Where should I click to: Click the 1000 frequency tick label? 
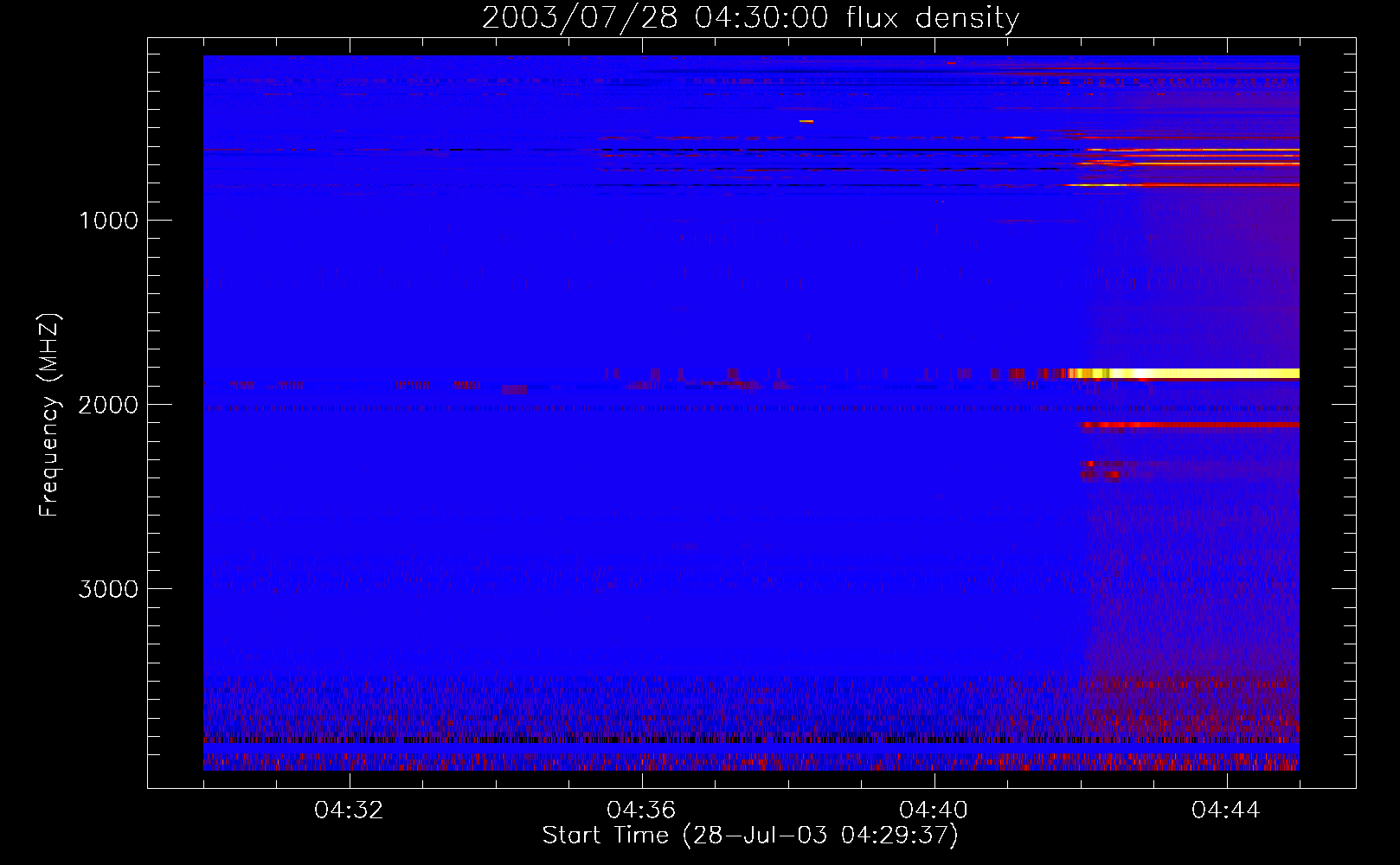(108, 221)
